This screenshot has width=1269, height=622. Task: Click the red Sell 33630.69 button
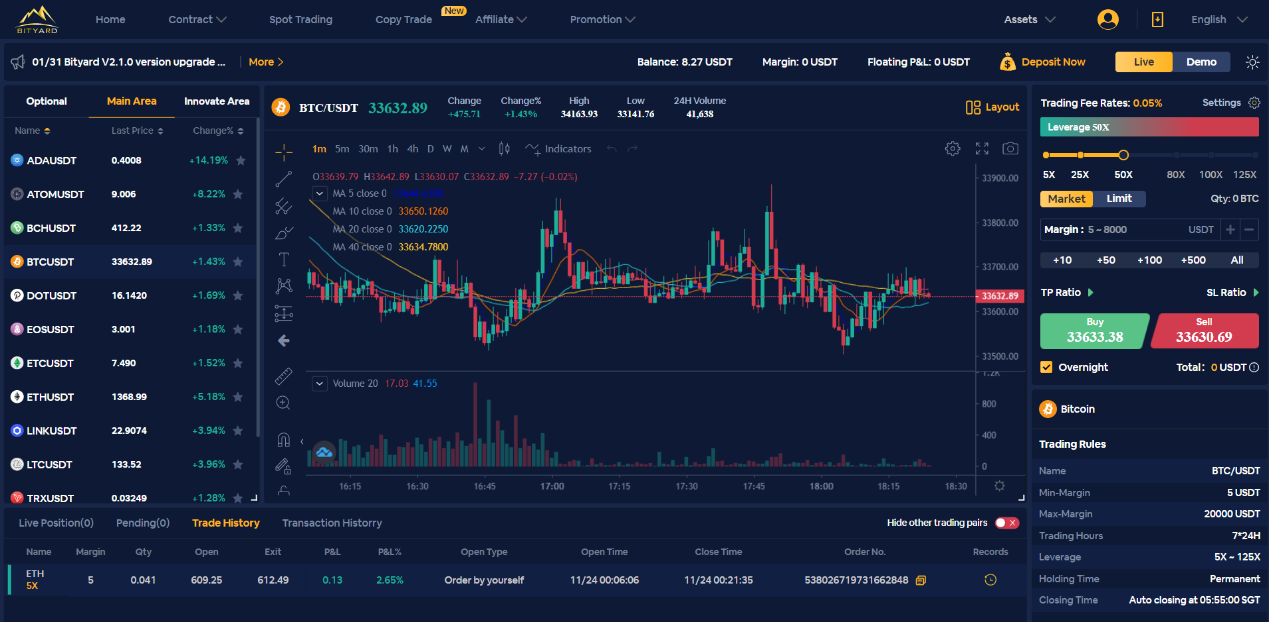point(1205,331)
